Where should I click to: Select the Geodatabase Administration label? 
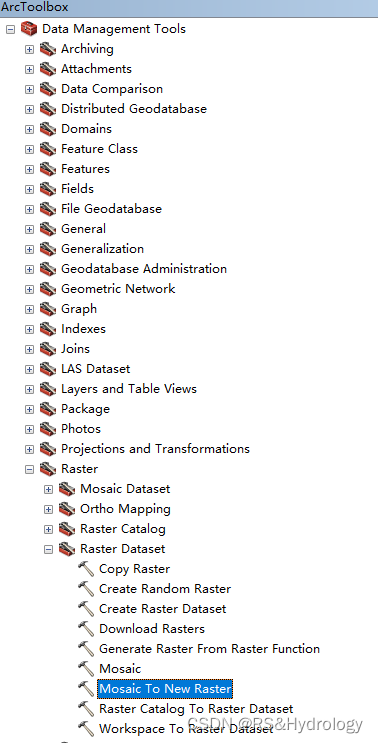(x=144, y=269)
